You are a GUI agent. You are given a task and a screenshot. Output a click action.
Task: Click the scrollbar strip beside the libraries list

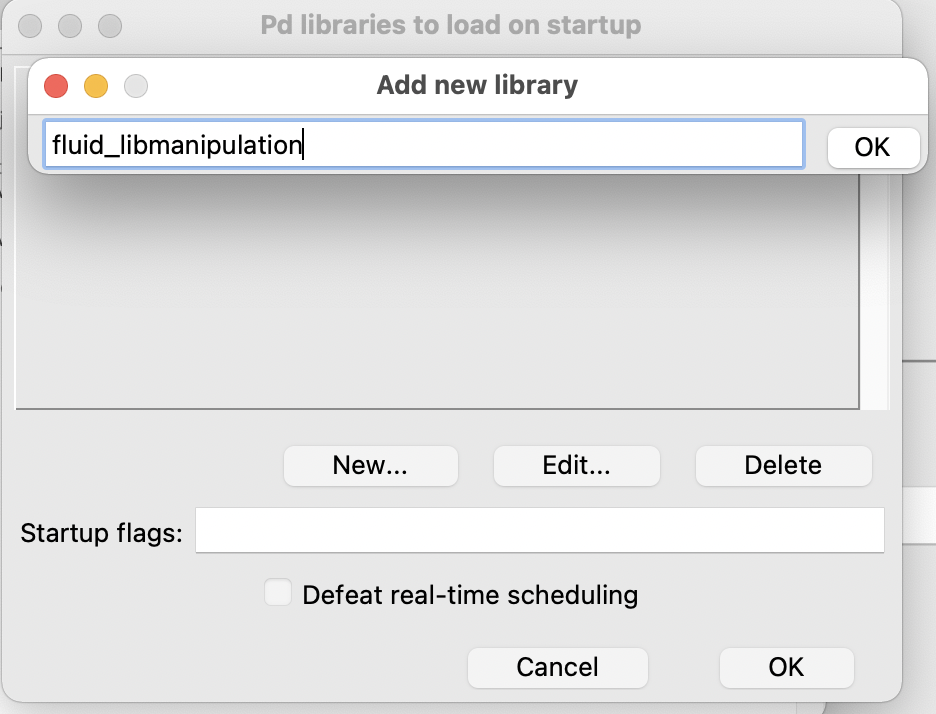click(x=875, y=291)
